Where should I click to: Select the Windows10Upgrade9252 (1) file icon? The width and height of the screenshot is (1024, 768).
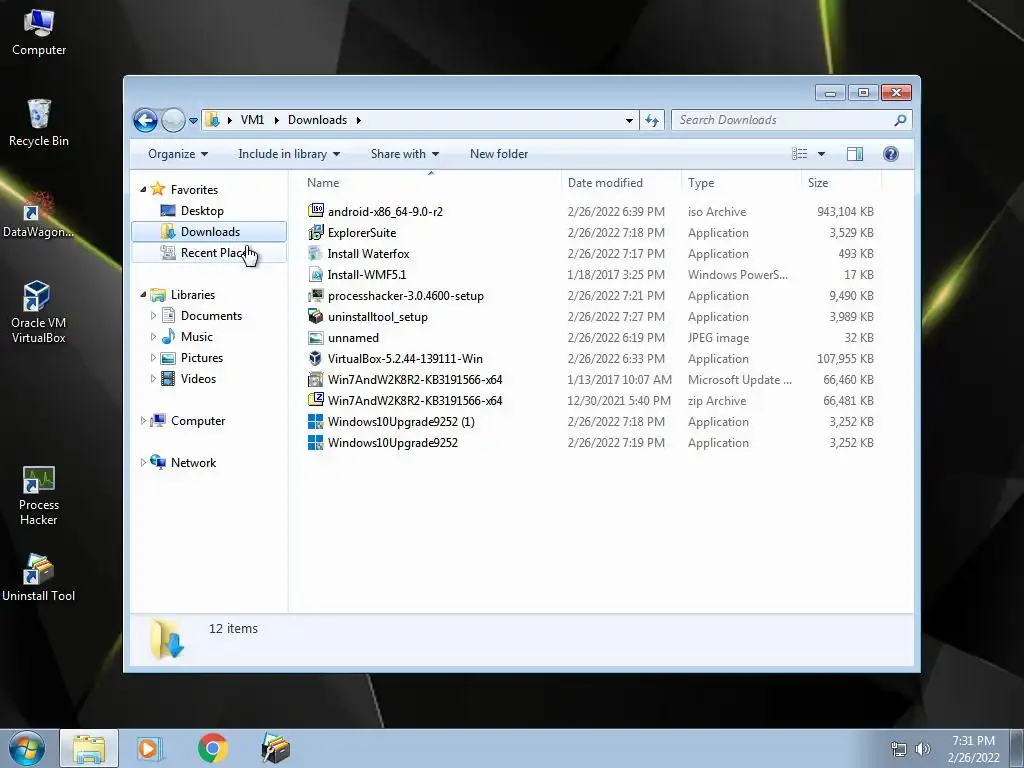pyautogui.click(x=315, y=421)
